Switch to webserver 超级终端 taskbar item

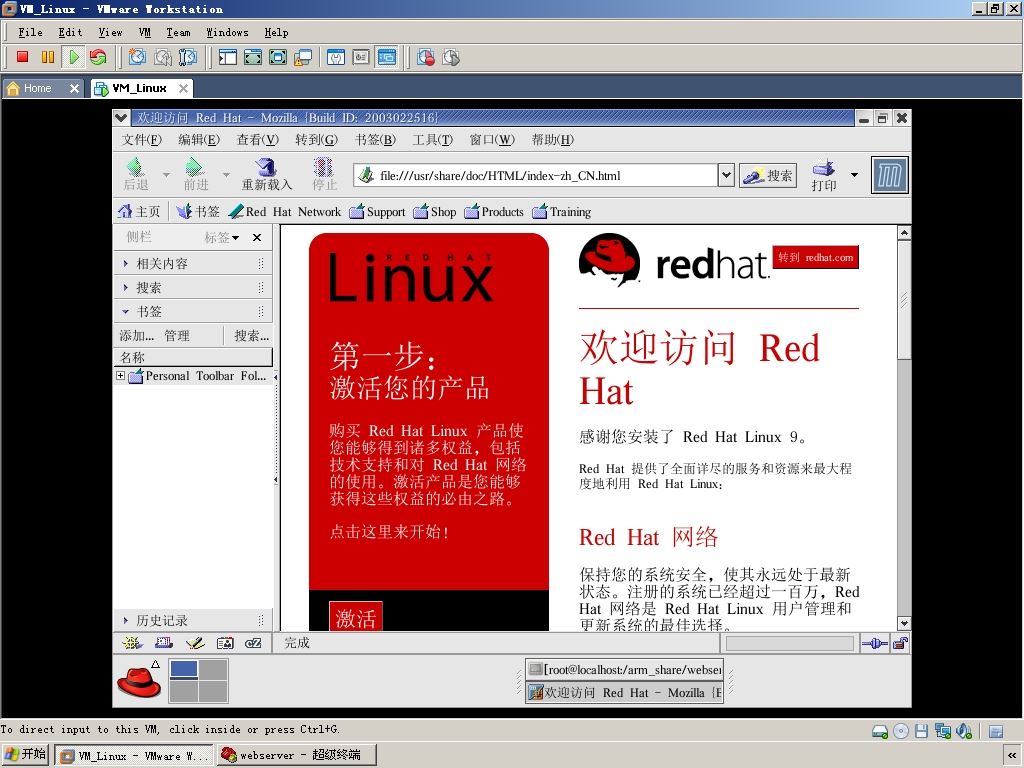click(x=298, y=755)
